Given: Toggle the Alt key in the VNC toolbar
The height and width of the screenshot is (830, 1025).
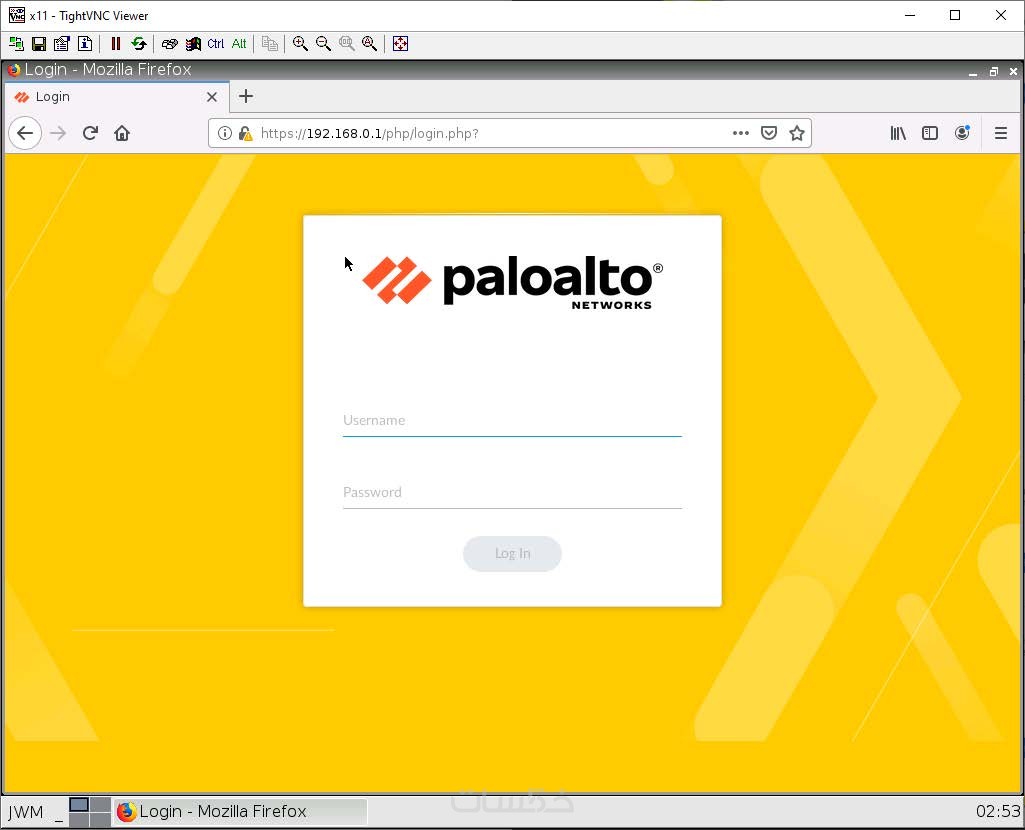Looking at the screenshot, I should click(239, 44).
